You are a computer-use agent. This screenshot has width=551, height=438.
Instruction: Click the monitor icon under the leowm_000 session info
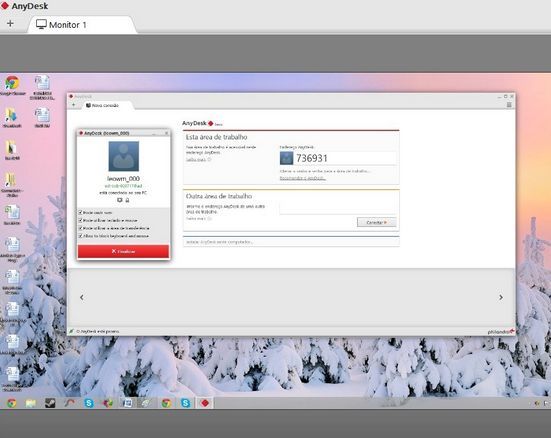[x=120, y=200]
